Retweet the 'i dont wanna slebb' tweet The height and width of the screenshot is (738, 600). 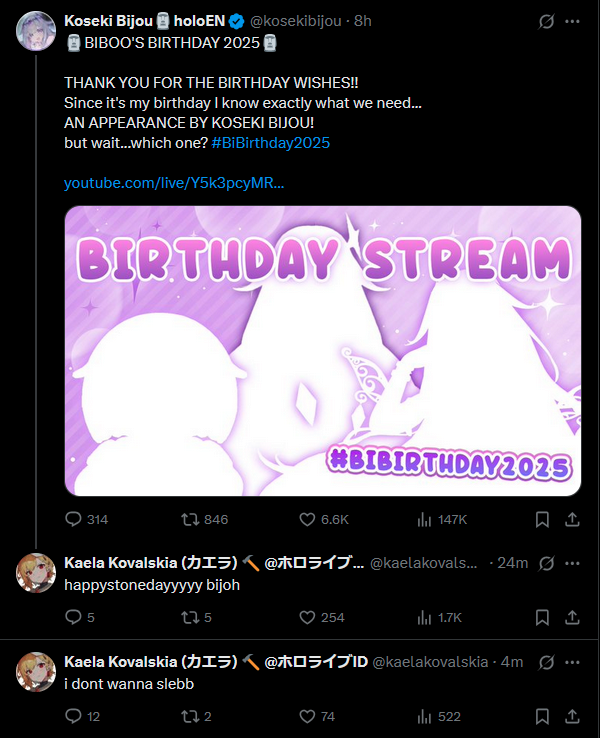click(190, 716)
